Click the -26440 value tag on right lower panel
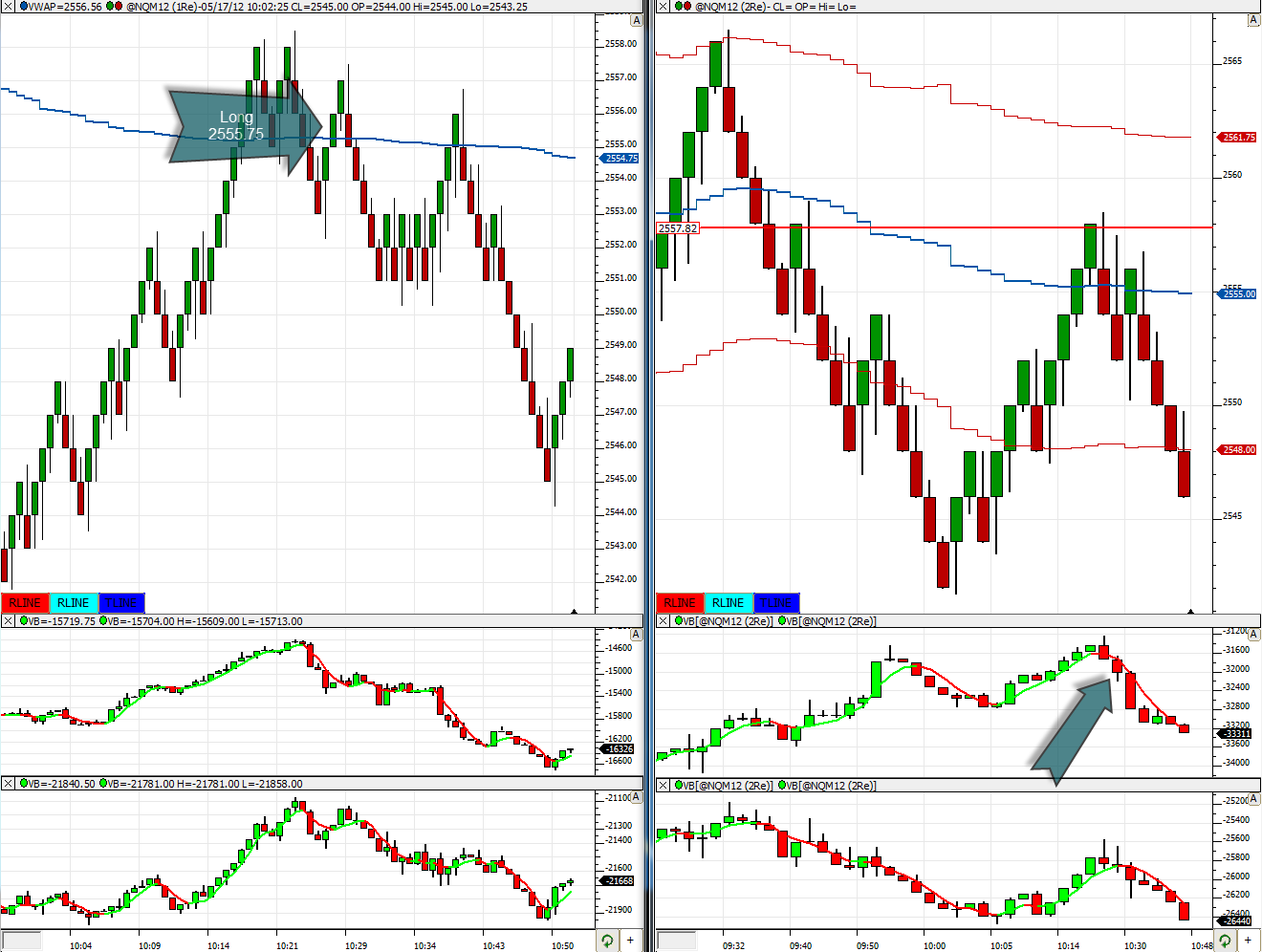This screenshot has width=1262, height=952. (1235, 921)
